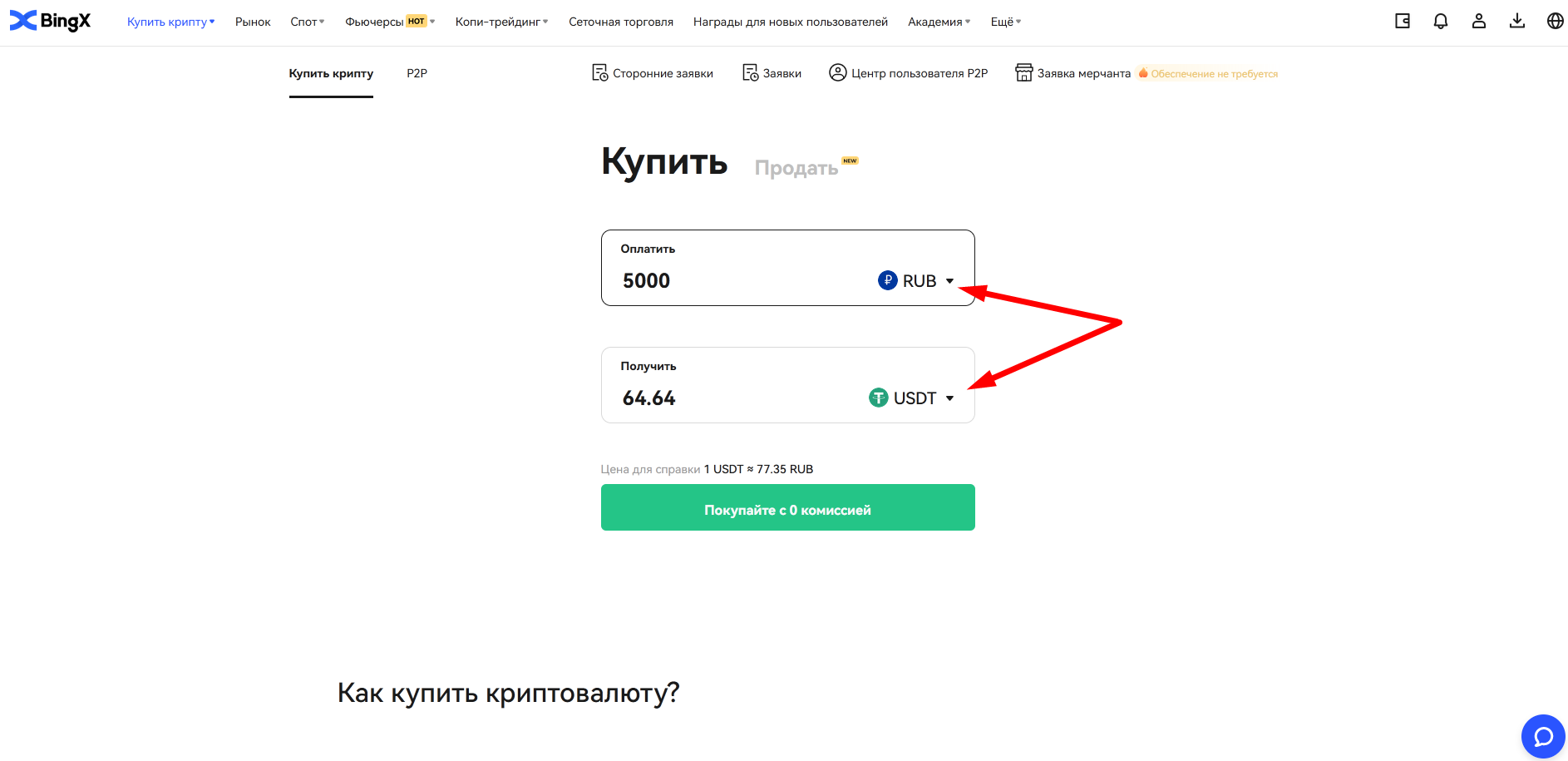The width and height of the screenshot is (1568, 761).
Task: Open the language globe icon
Action: [x=1556, y=22]
